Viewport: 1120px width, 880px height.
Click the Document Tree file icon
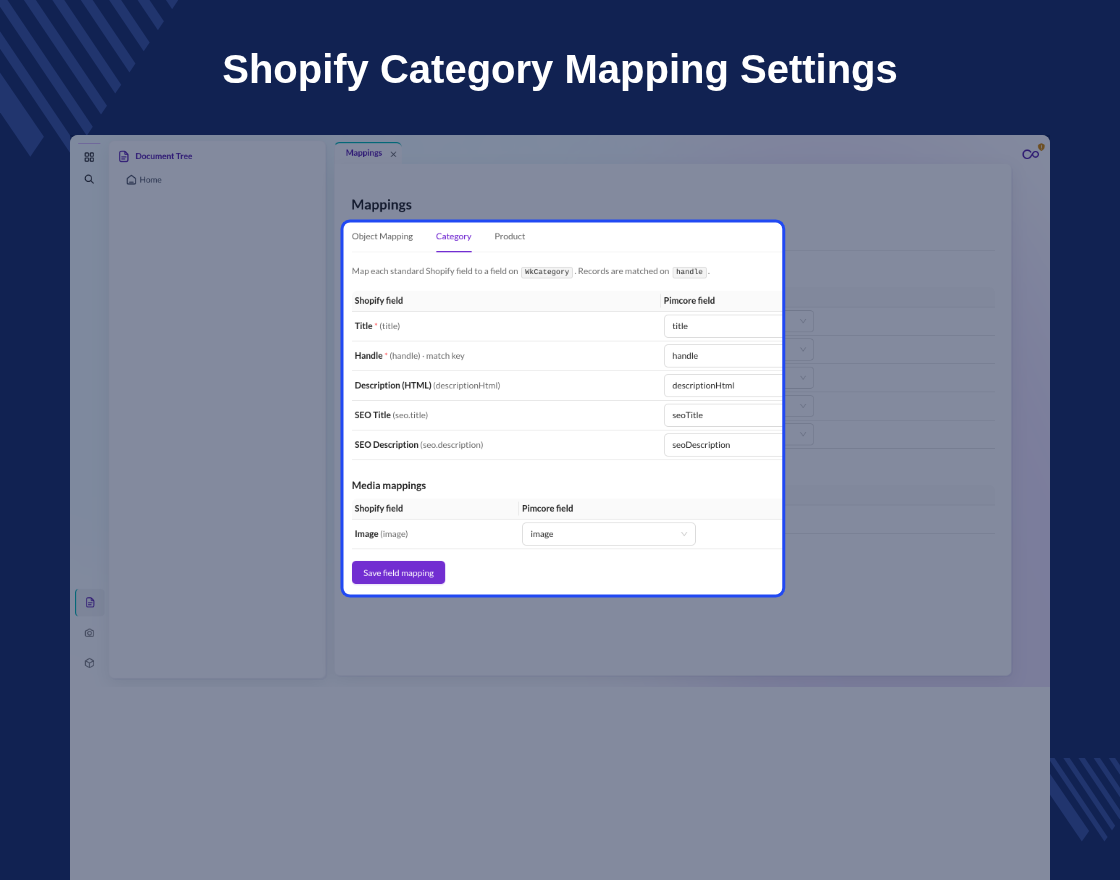tap(124, 156)
